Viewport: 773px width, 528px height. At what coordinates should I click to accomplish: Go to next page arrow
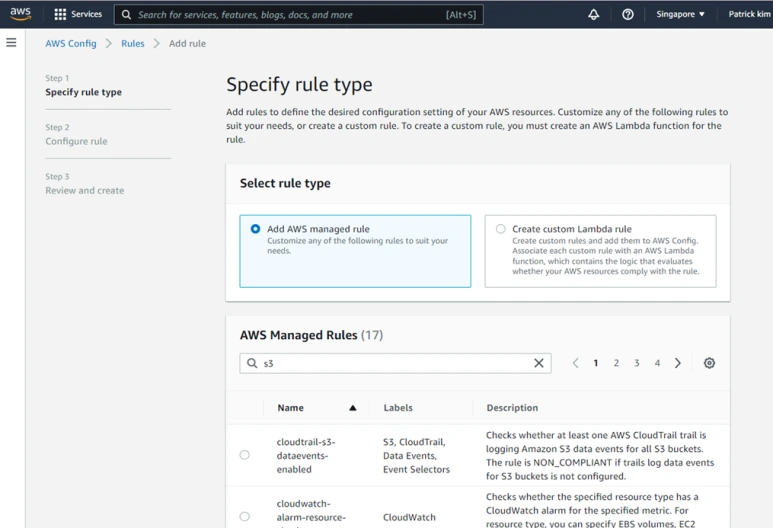[678, 363]
